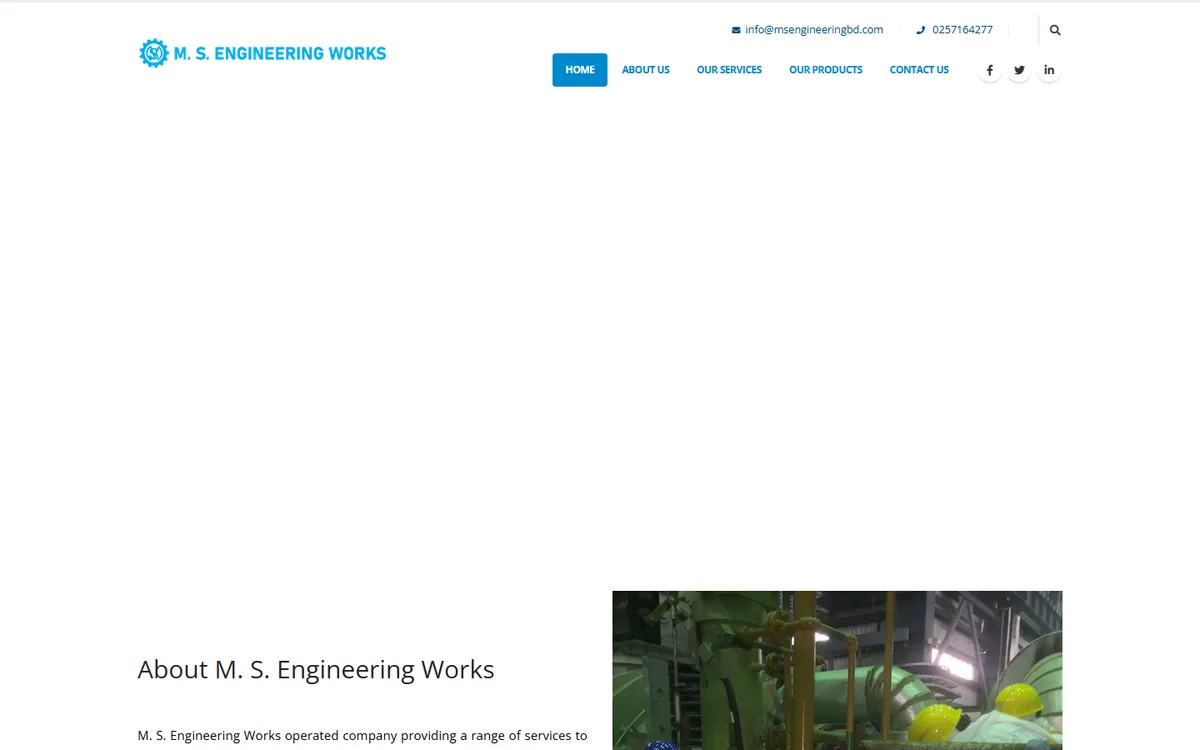
Task: Click the factory workers photo
Action: [x=837, y=670]
